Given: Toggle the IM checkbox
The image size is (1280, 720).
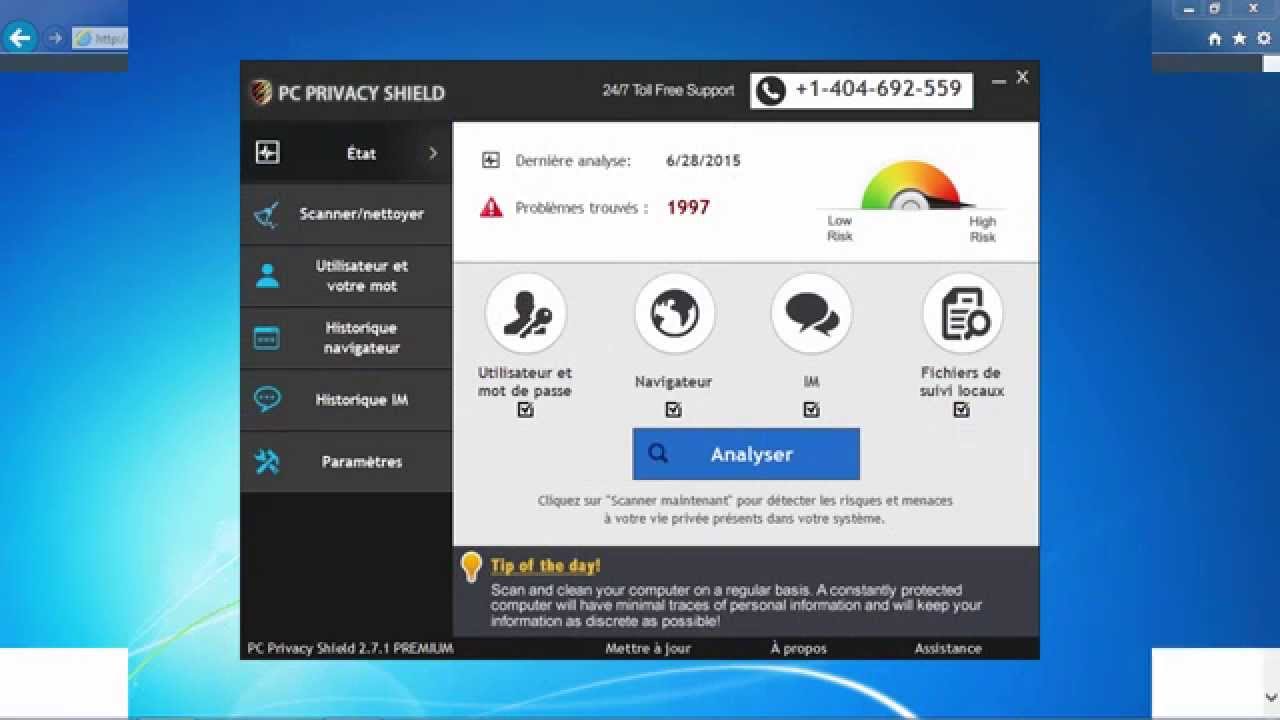Looking at the screenshot, I should click(x=811, y=410).
